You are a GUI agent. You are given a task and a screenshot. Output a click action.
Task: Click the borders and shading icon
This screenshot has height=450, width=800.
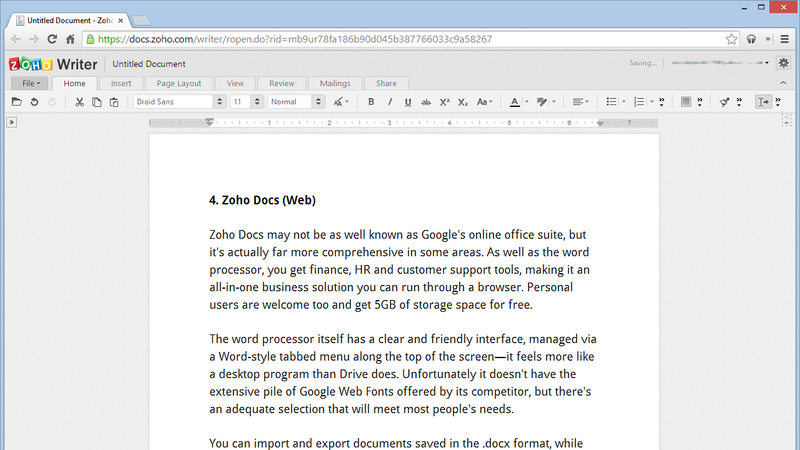pos(686,102)
